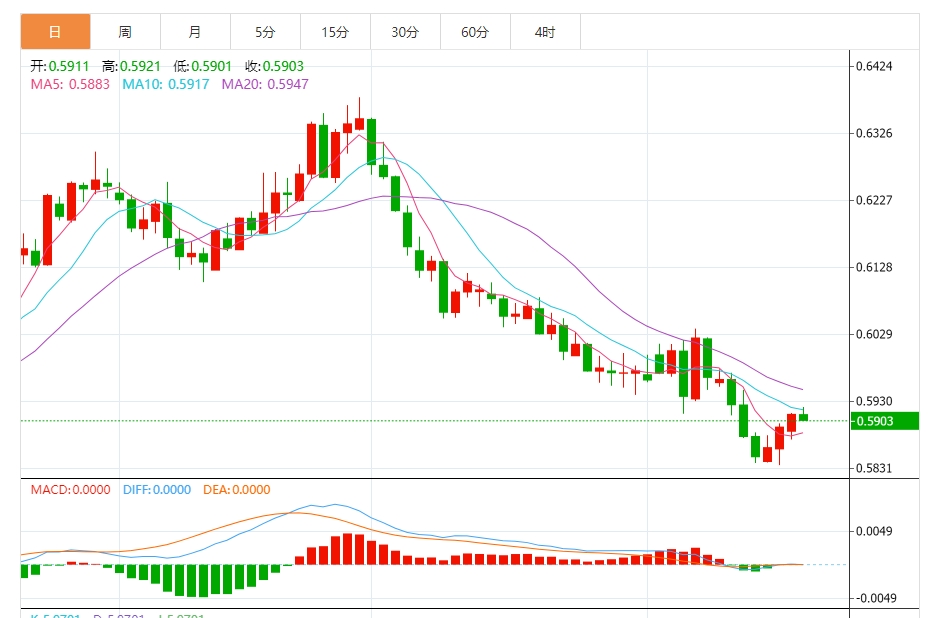Click the MA10: 0.5917 indicator label
936x618 pixels.
[166, 84]
